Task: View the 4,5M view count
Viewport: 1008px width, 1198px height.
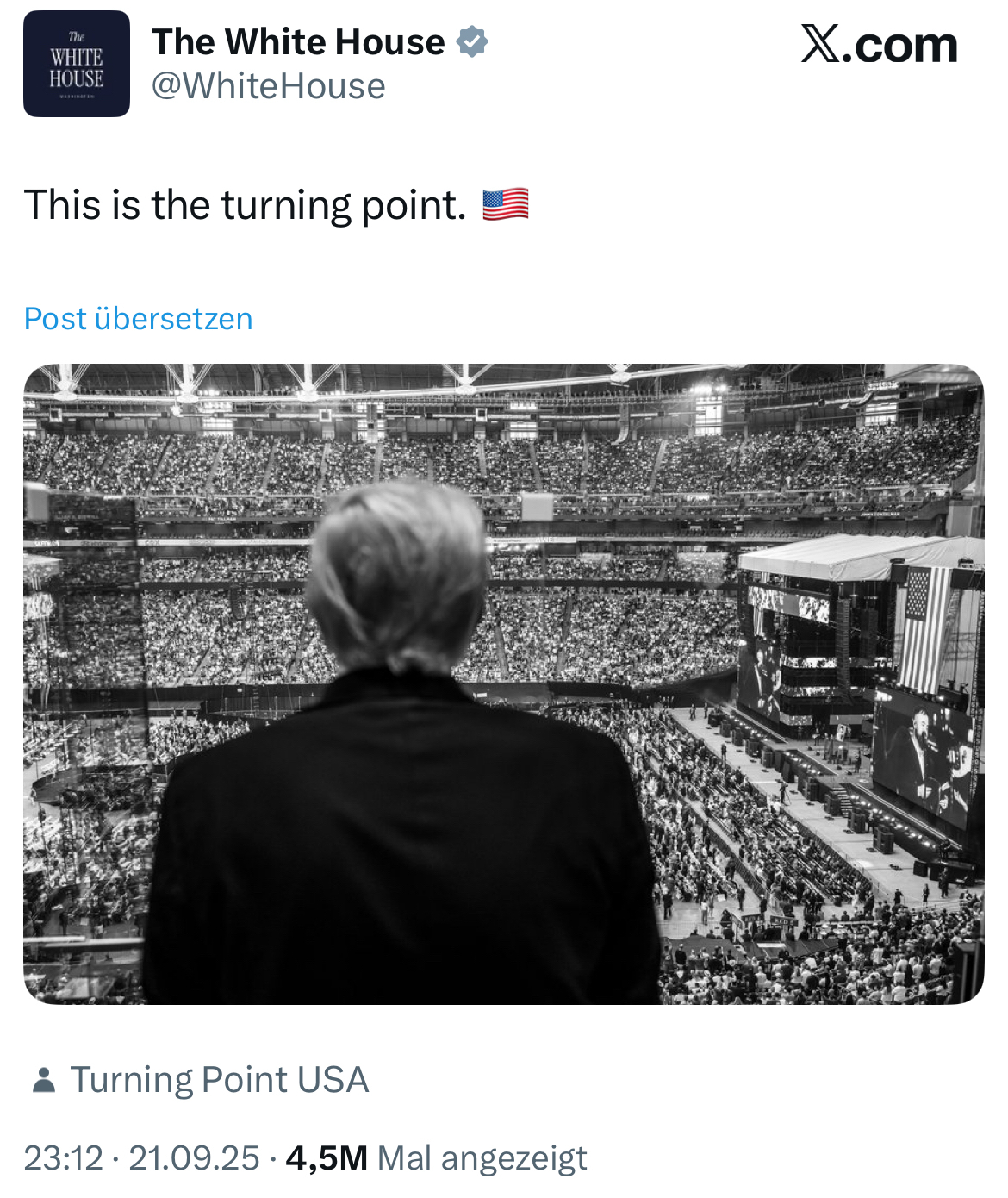Action: [327, 1158]
